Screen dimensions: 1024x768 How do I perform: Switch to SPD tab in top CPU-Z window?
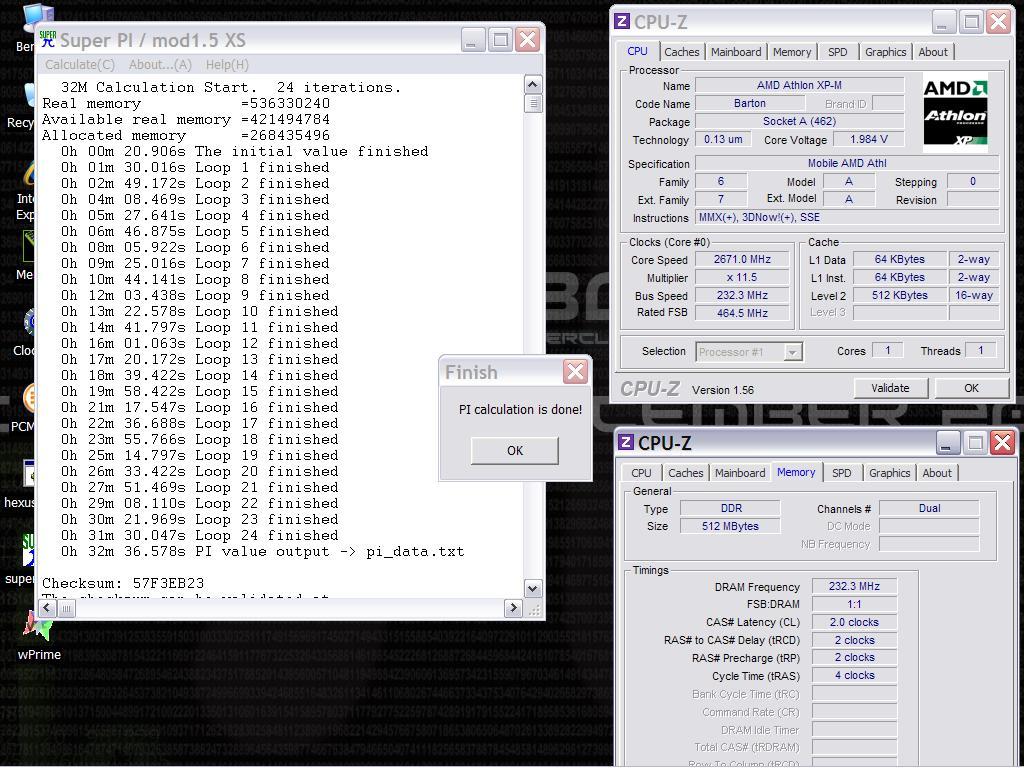(x=837, y=52)
